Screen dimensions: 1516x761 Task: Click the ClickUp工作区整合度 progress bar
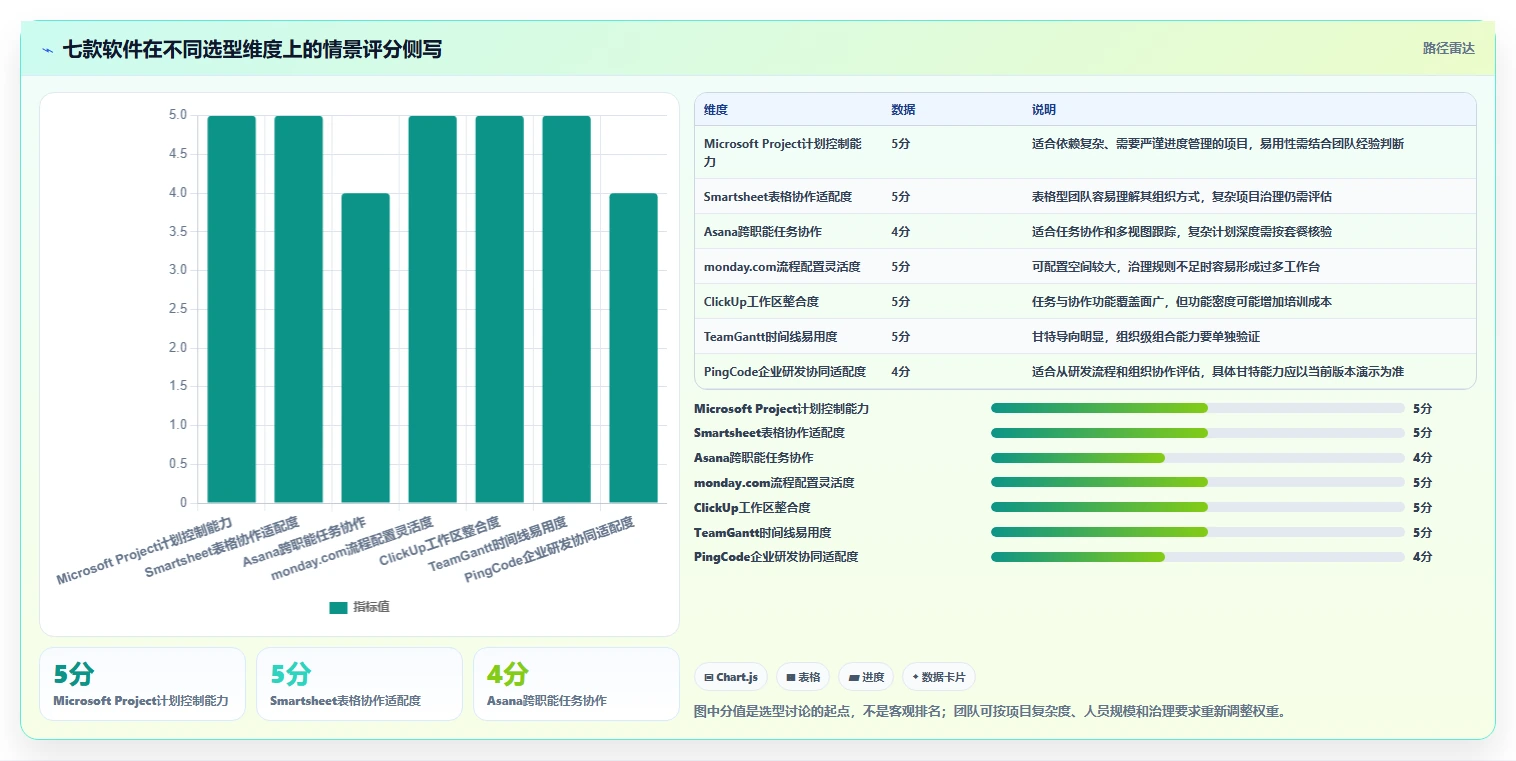pos(1198,507)
